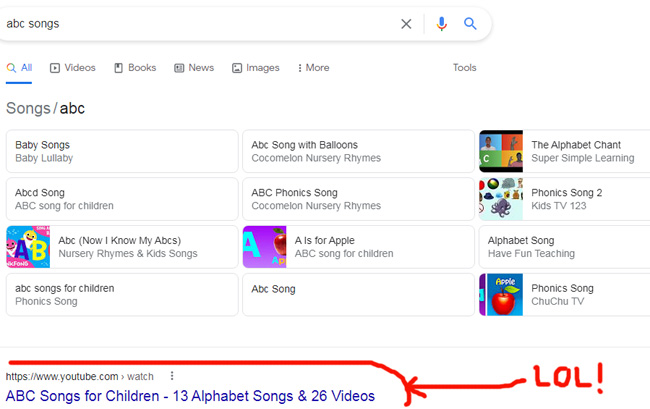Expand the More search options menu
The image size is (650, 409).
point(313,68)
